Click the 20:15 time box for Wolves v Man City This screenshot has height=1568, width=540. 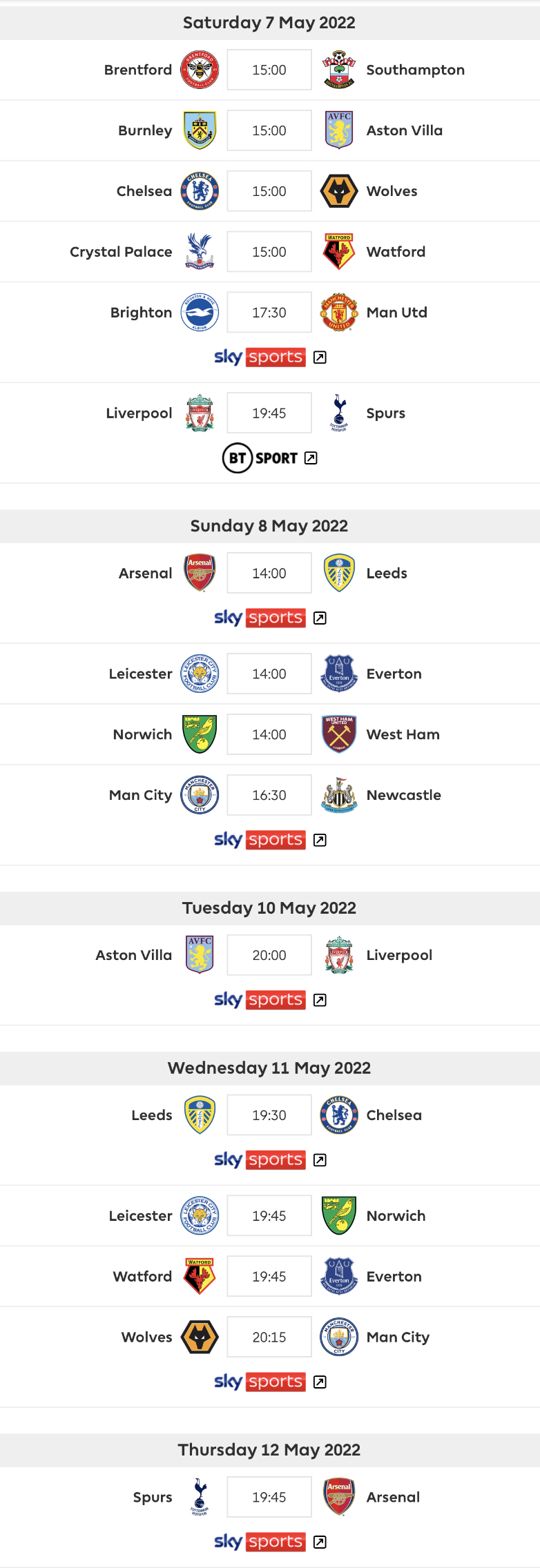tap(269, 1337)
